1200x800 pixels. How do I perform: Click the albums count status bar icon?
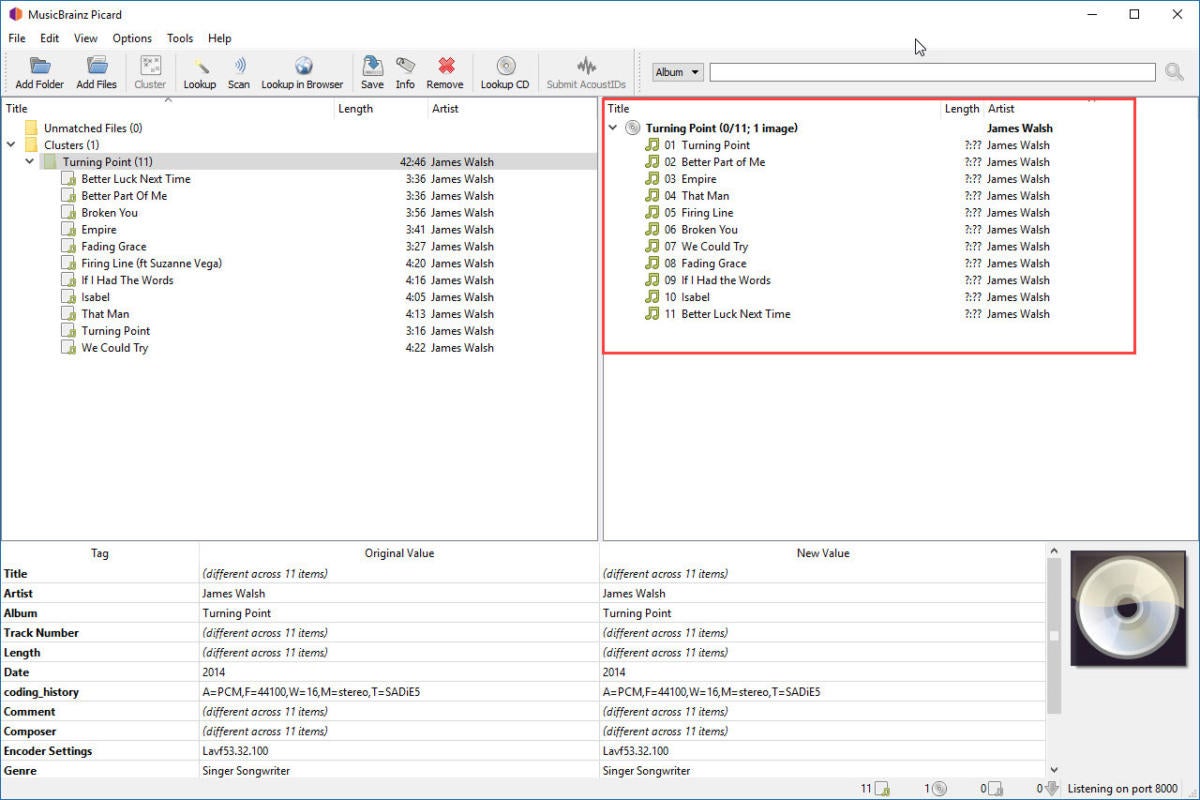point(940,789)
